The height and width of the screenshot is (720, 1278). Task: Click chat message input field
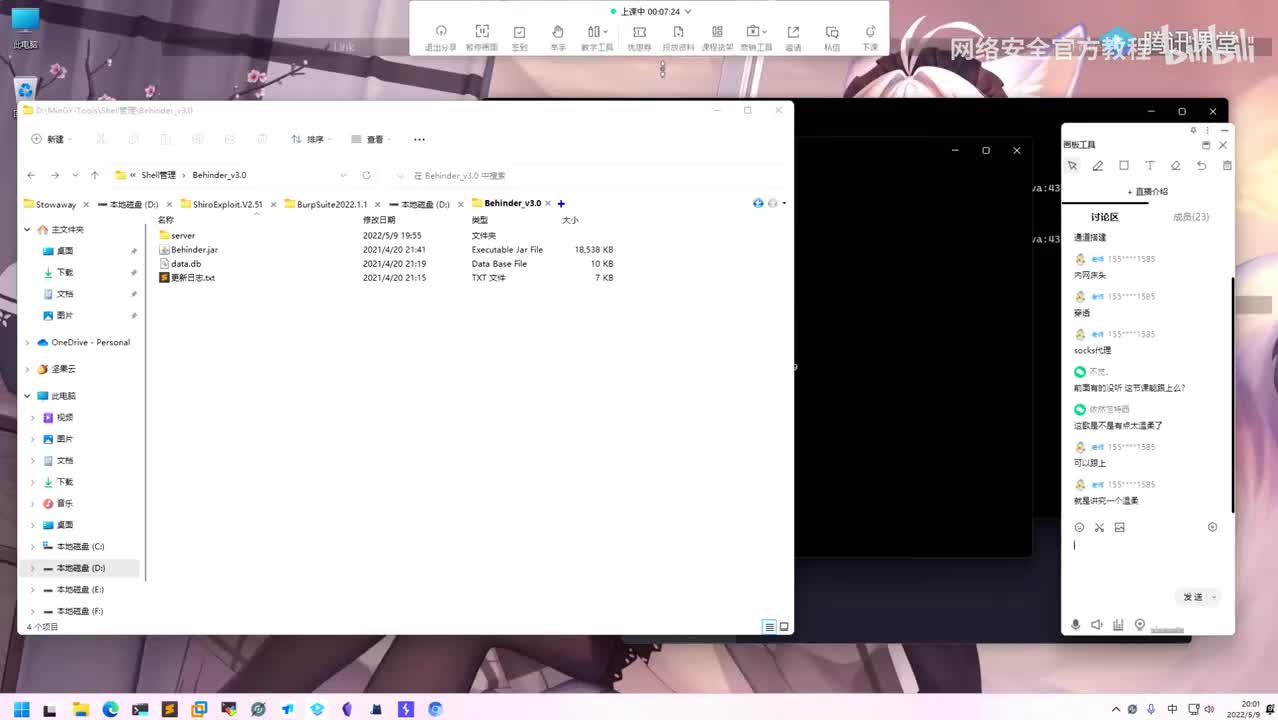point(1147,560)
